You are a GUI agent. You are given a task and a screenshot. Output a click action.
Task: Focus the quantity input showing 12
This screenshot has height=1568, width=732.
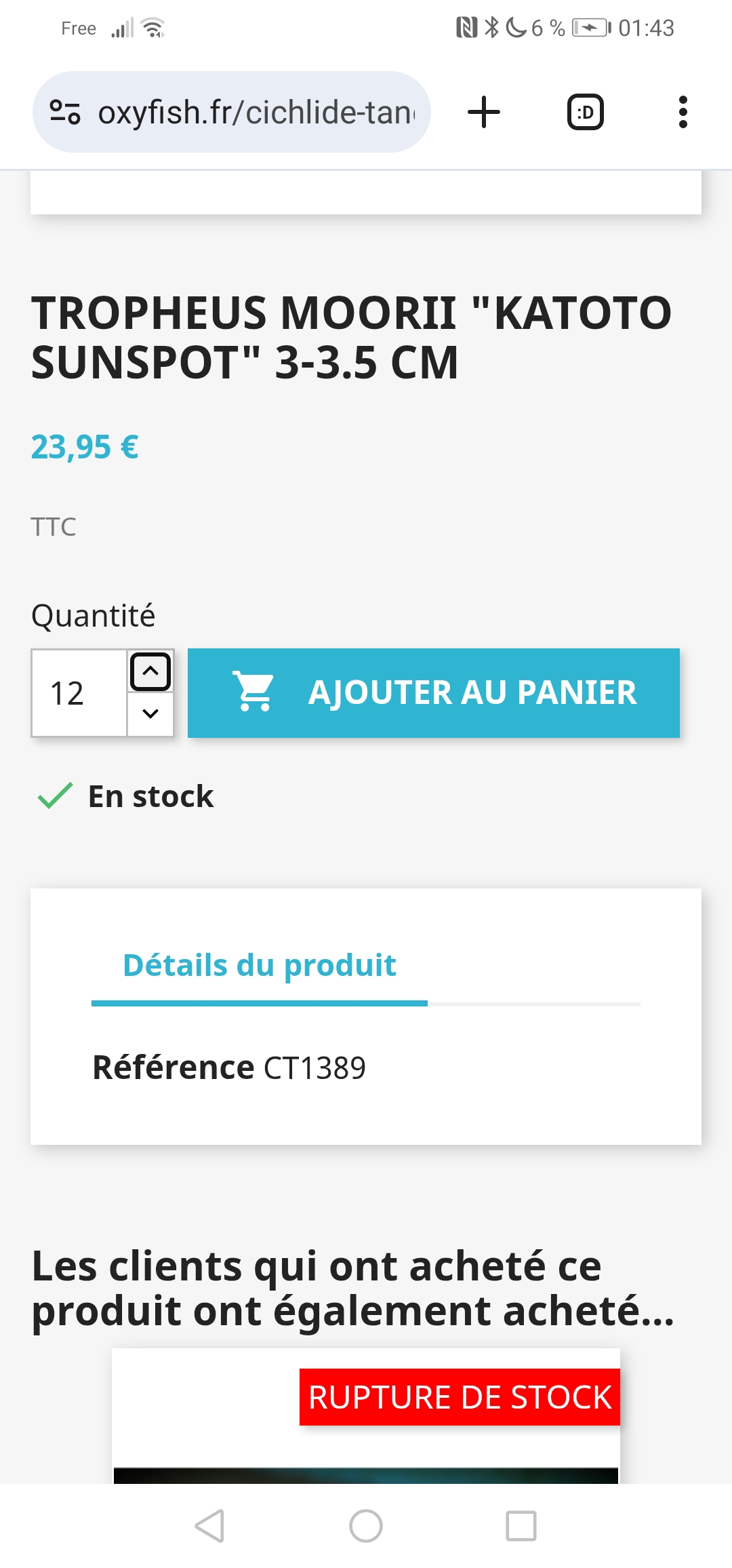tap(79, 692)
